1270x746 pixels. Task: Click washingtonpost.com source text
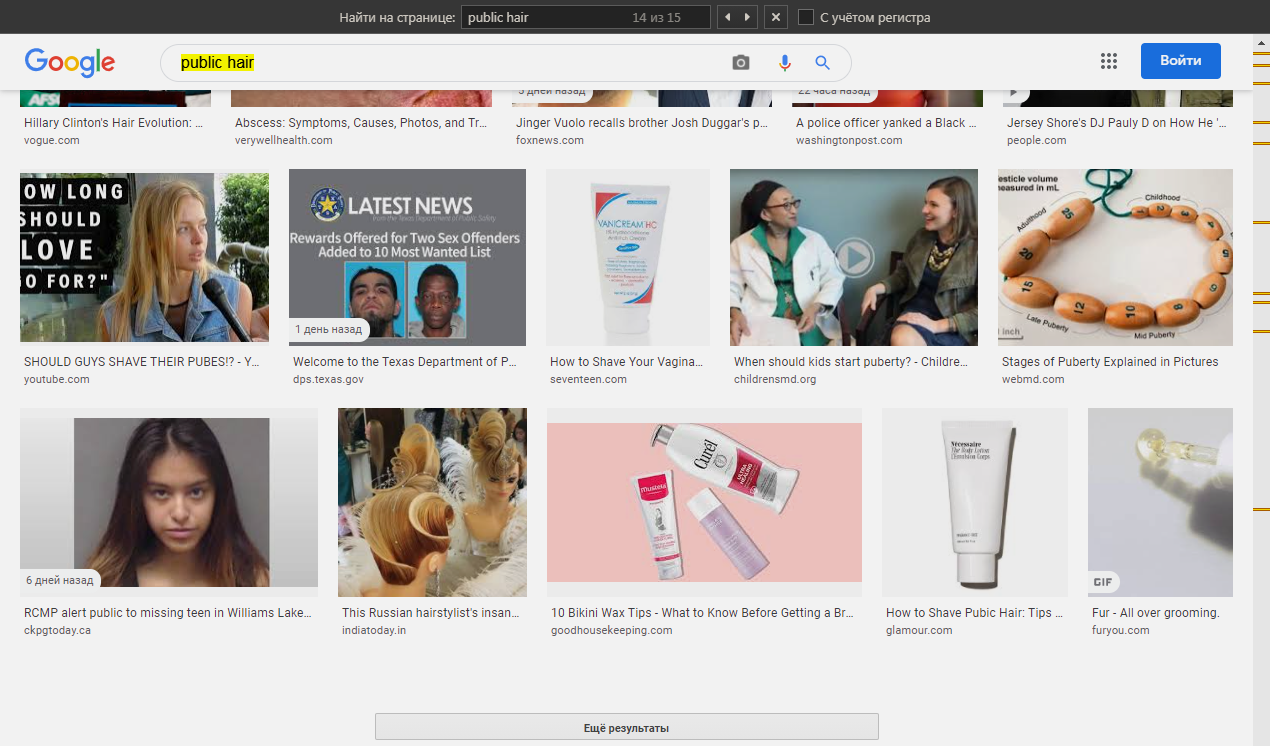[849, 141]
